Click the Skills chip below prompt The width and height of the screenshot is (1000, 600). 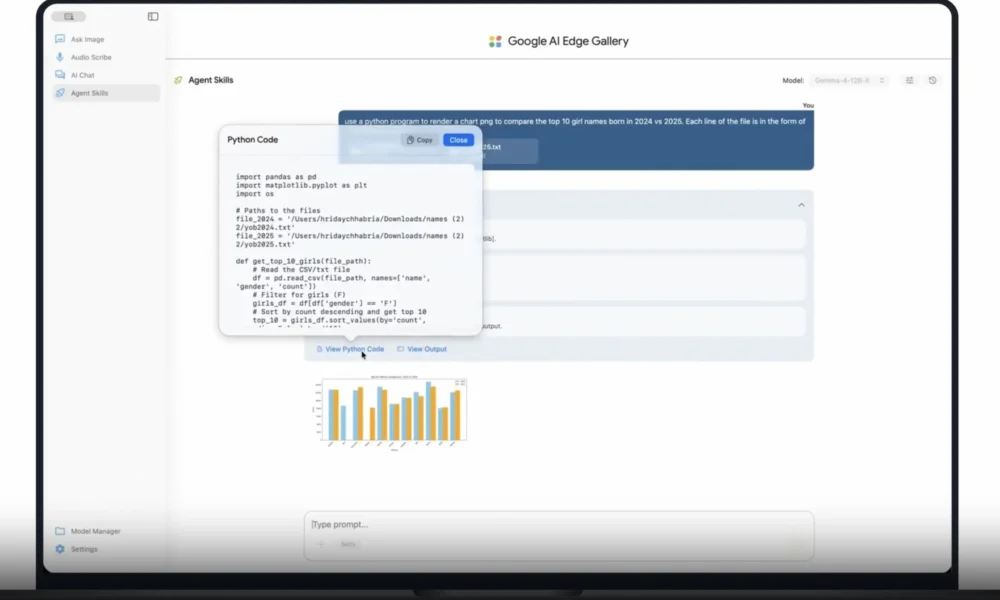[x=348, y=545]
